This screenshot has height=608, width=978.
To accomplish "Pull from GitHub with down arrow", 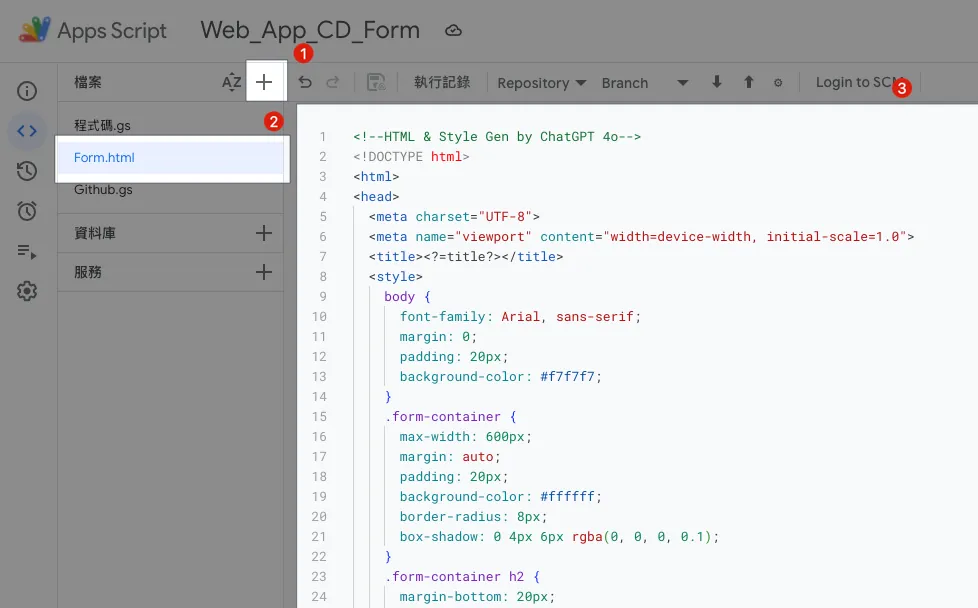I will 717,82.
